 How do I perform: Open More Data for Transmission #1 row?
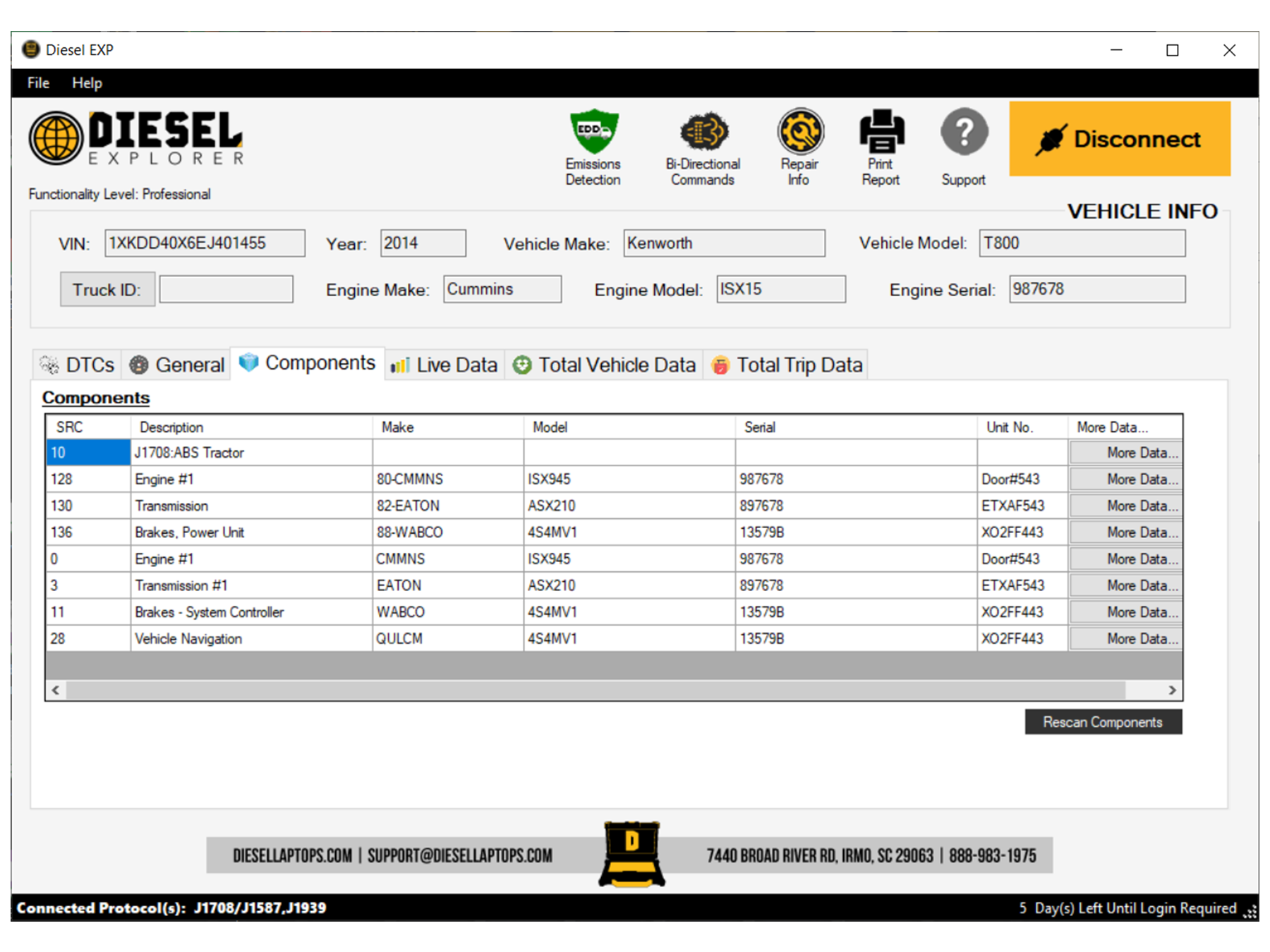[x=1126, y=585]
